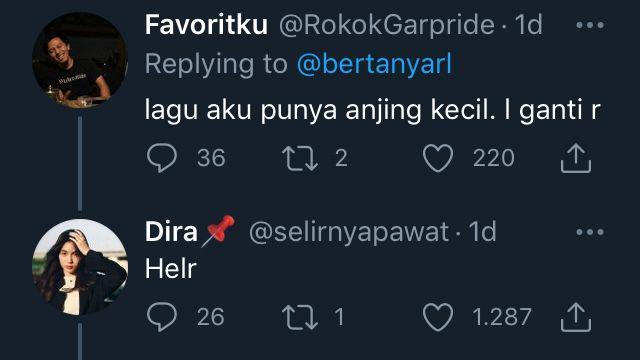Like Dira's Helr tweet
This screenshot has height=360, width=640.
tap(438, 316)
